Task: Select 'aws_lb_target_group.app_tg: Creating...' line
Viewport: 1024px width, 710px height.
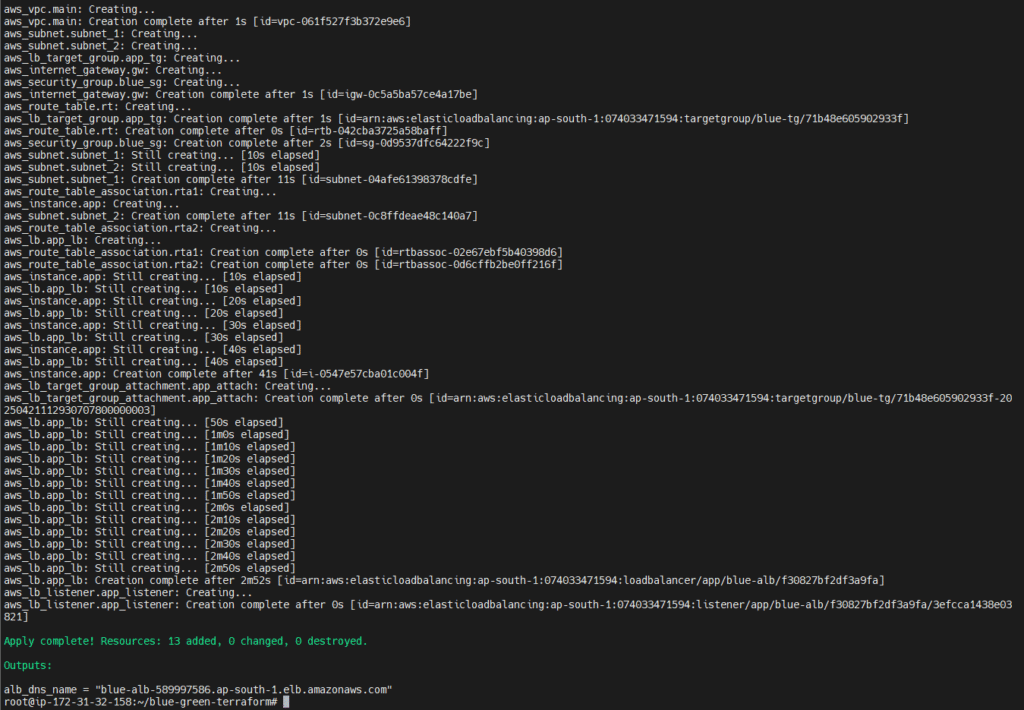Action: (122, 58)
